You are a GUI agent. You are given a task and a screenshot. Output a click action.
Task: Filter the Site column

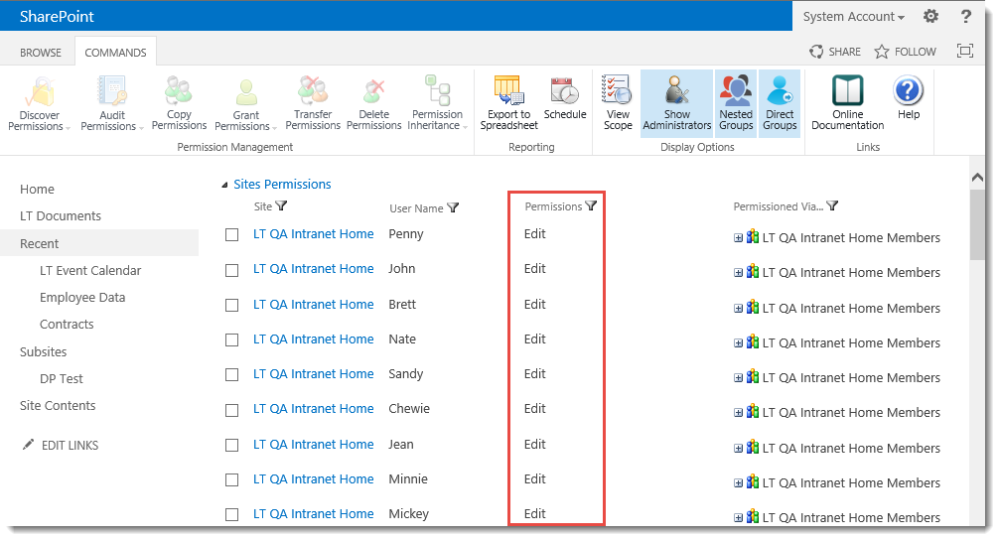point(281,205)
